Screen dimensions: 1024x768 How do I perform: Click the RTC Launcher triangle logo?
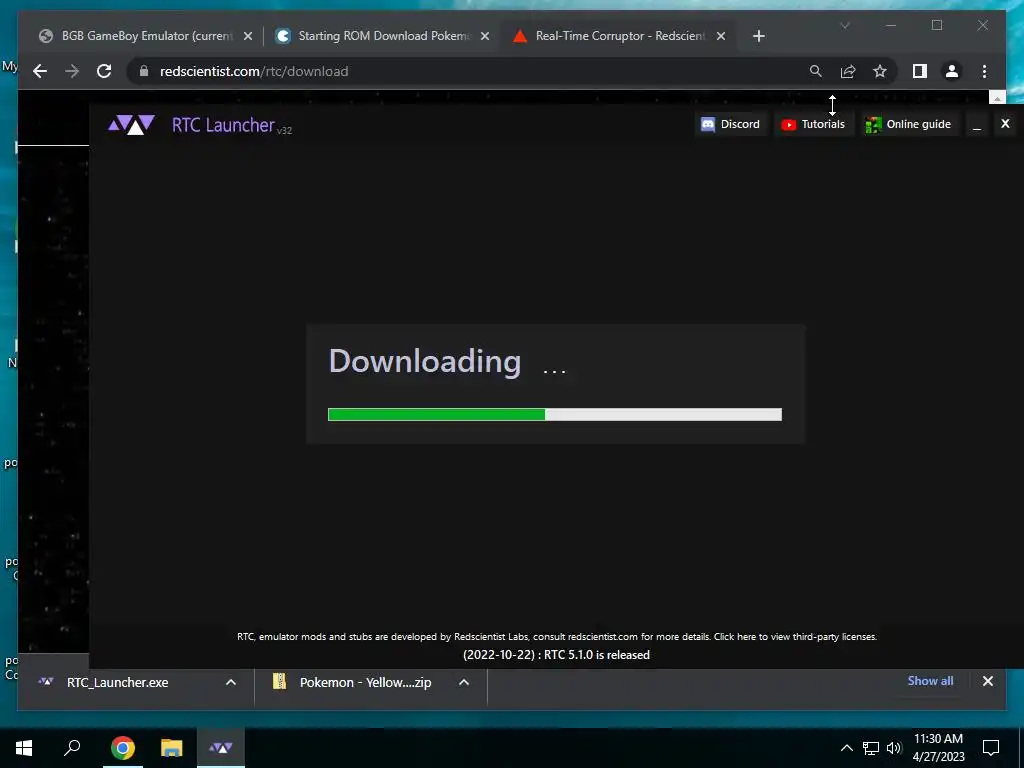(x=131, y=125)
